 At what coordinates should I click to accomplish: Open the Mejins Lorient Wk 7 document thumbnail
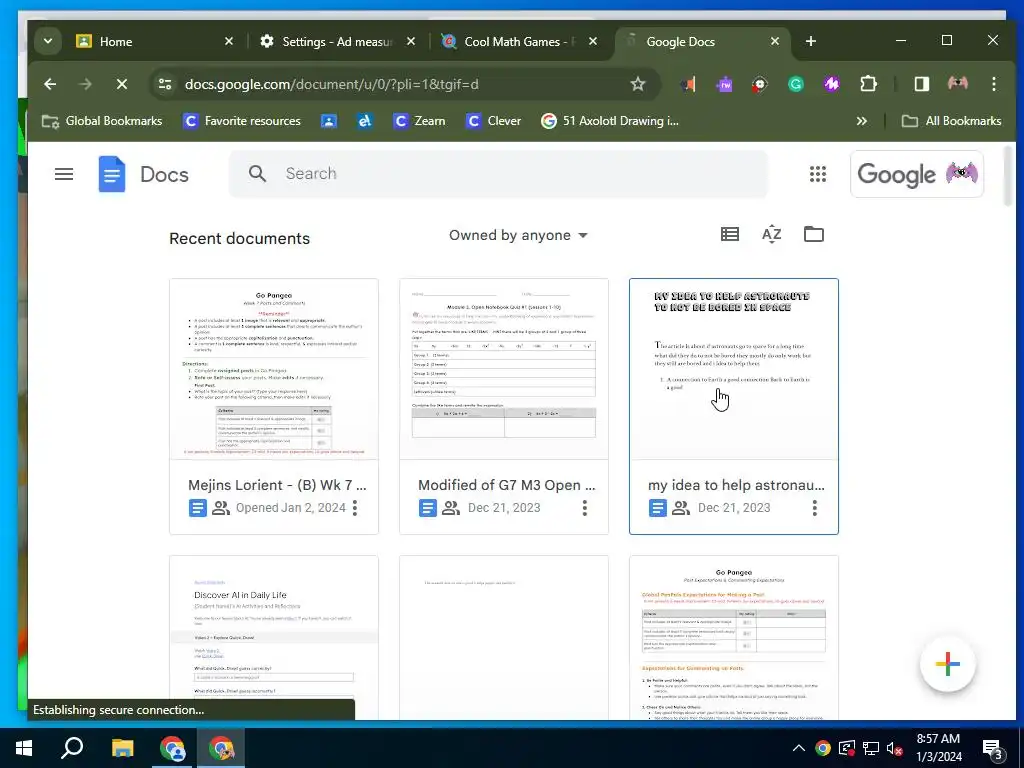(274, 369)
